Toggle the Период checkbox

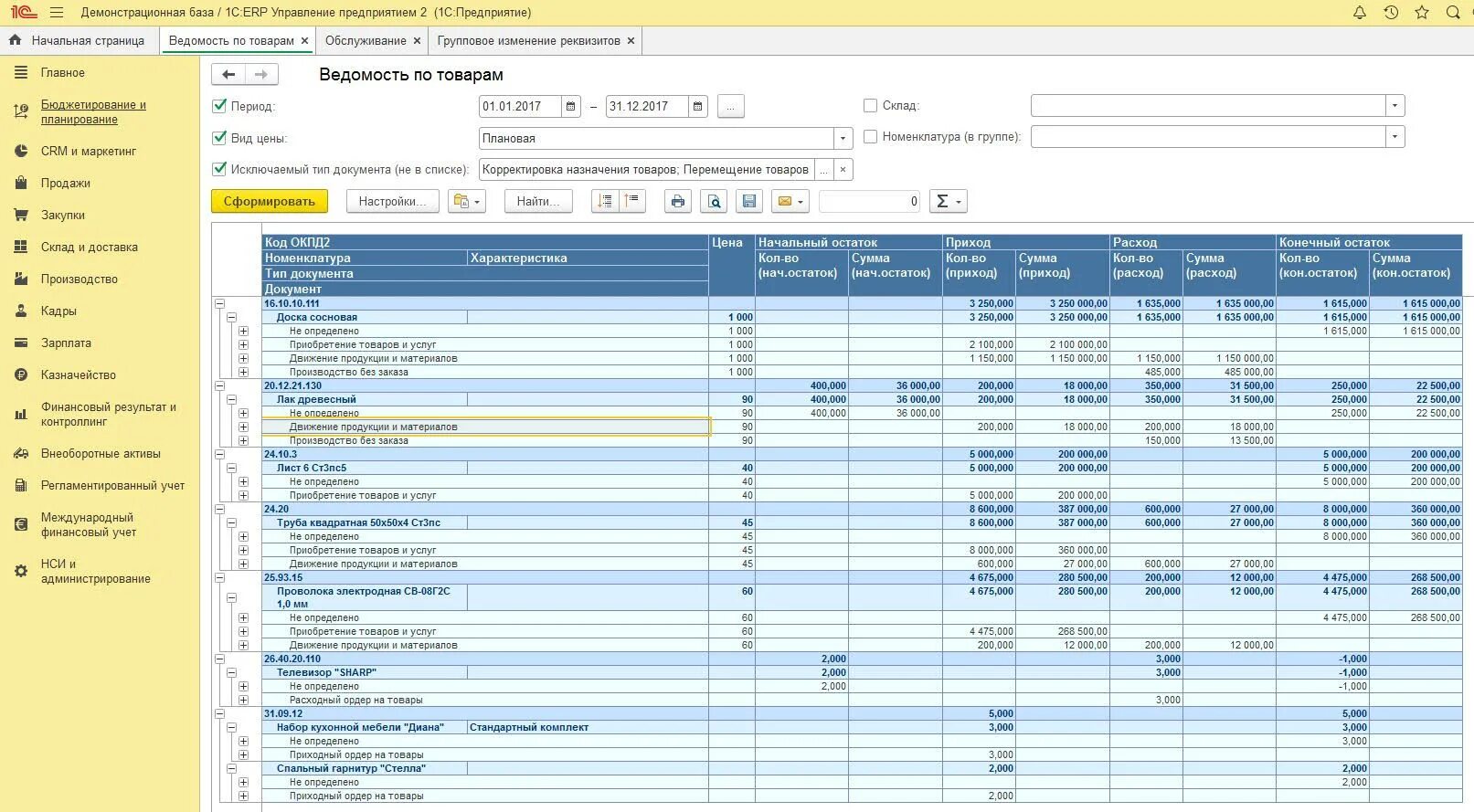pos(219,105)
